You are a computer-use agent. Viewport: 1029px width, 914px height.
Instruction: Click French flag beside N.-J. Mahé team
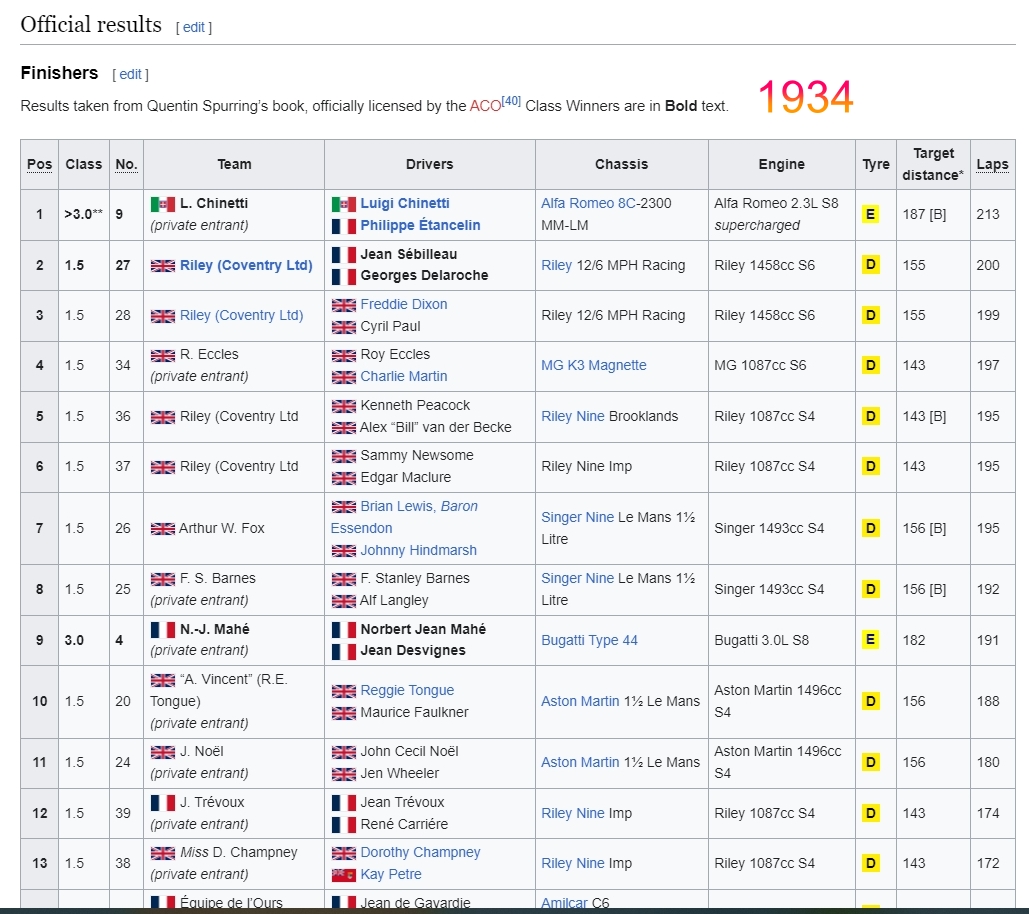tap(163, 630)
